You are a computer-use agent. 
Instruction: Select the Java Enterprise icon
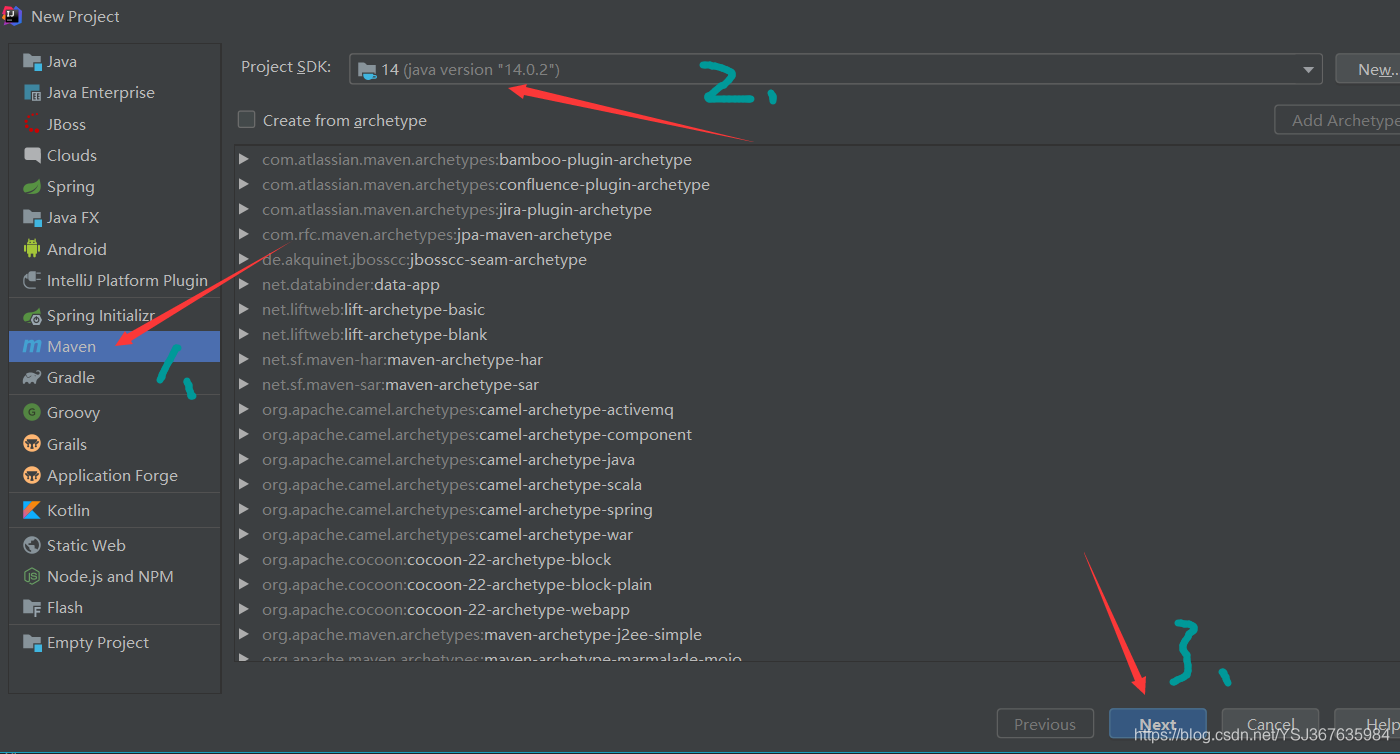pyautogui.click(x=31, y=92)
